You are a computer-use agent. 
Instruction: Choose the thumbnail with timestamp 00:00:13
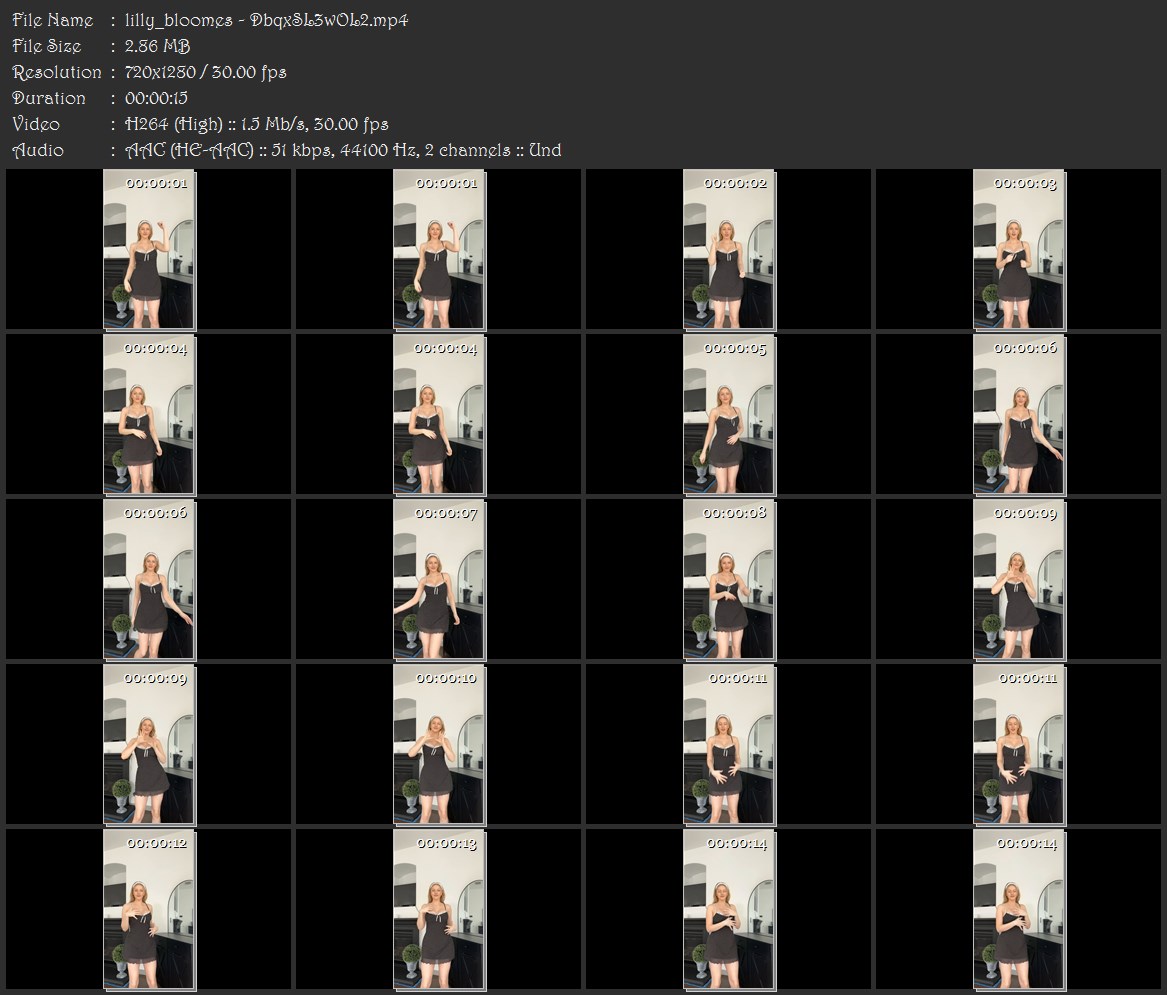point(439,909)
